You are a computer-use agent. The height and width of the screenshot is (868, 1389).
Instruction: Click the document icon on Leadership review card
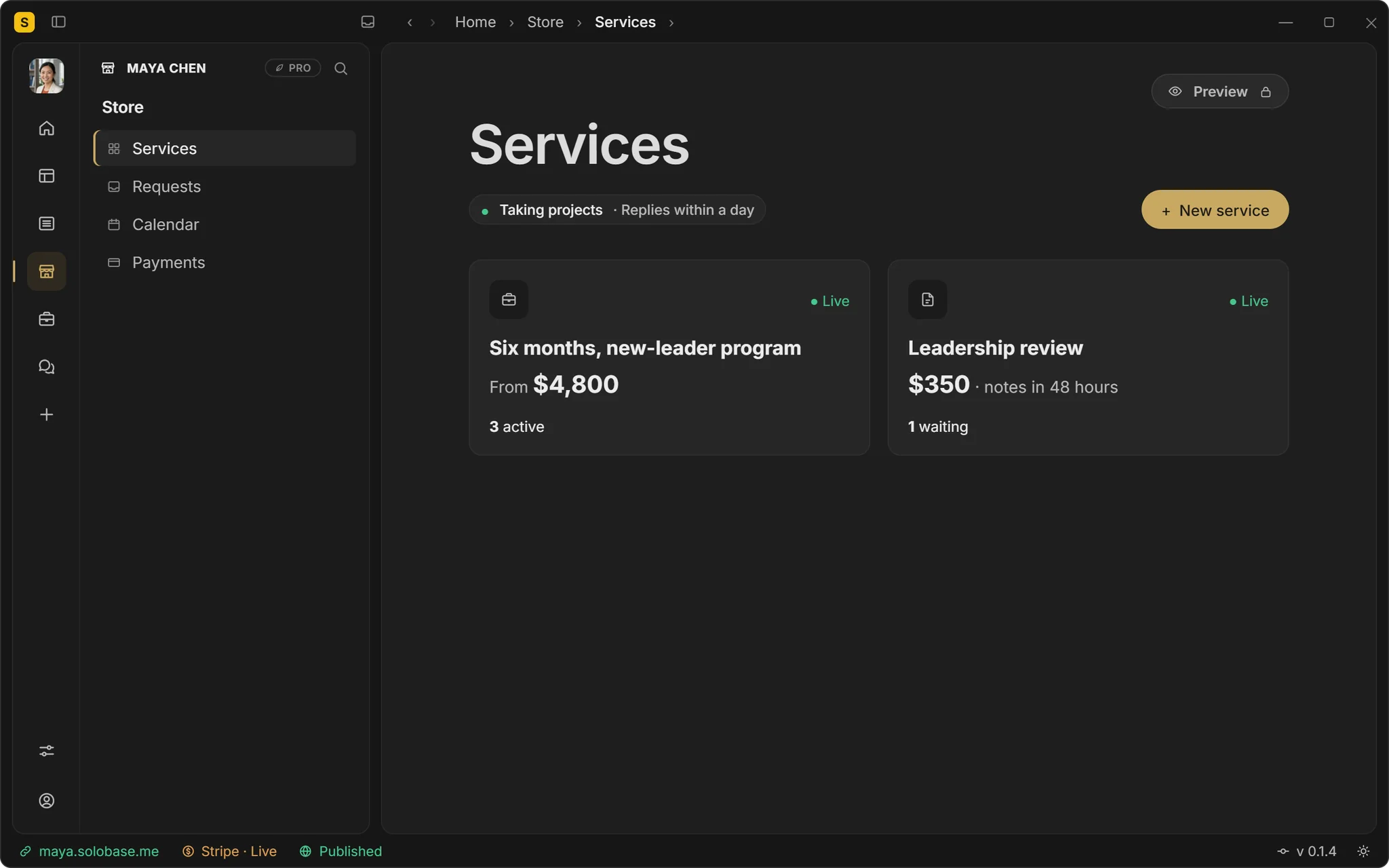(x=927, y=299)
